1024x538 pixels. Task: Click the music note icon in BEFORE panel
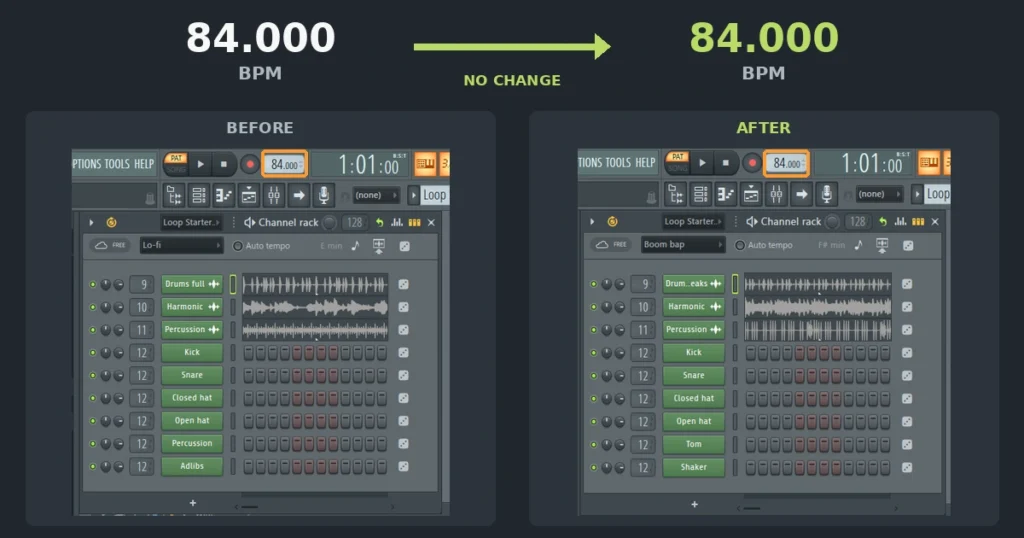pos(355,245)
